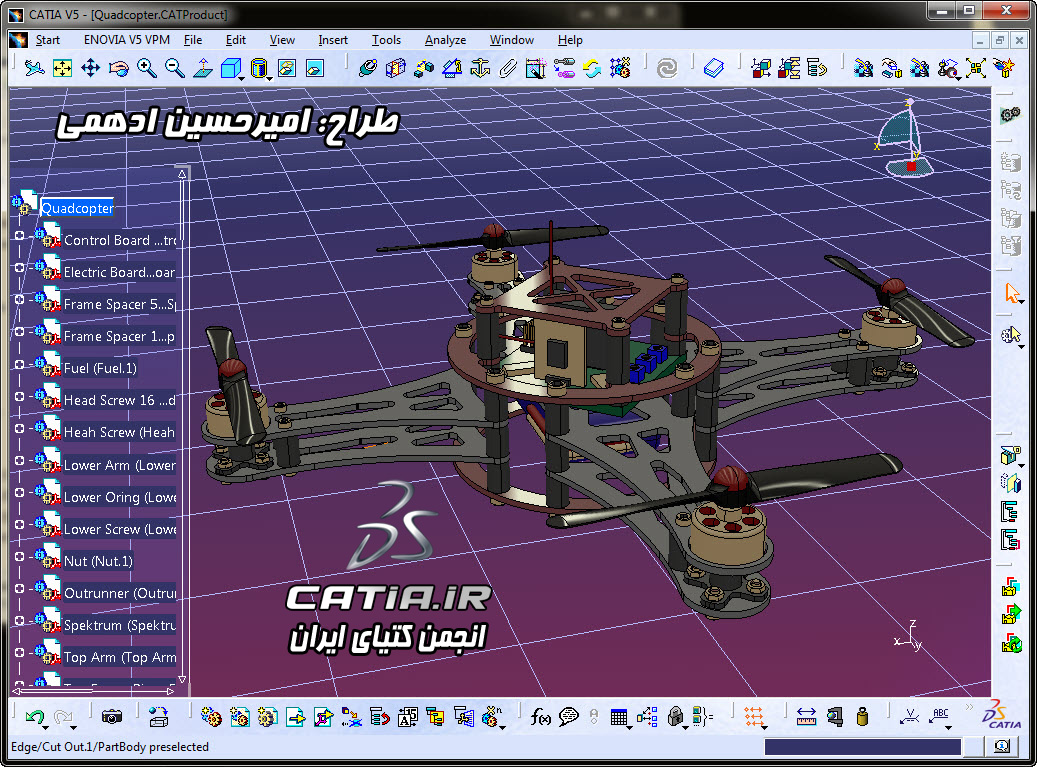Select the Spektrum tree item
The width and height of the screenshot is (1037, 767).
point(120,626)
